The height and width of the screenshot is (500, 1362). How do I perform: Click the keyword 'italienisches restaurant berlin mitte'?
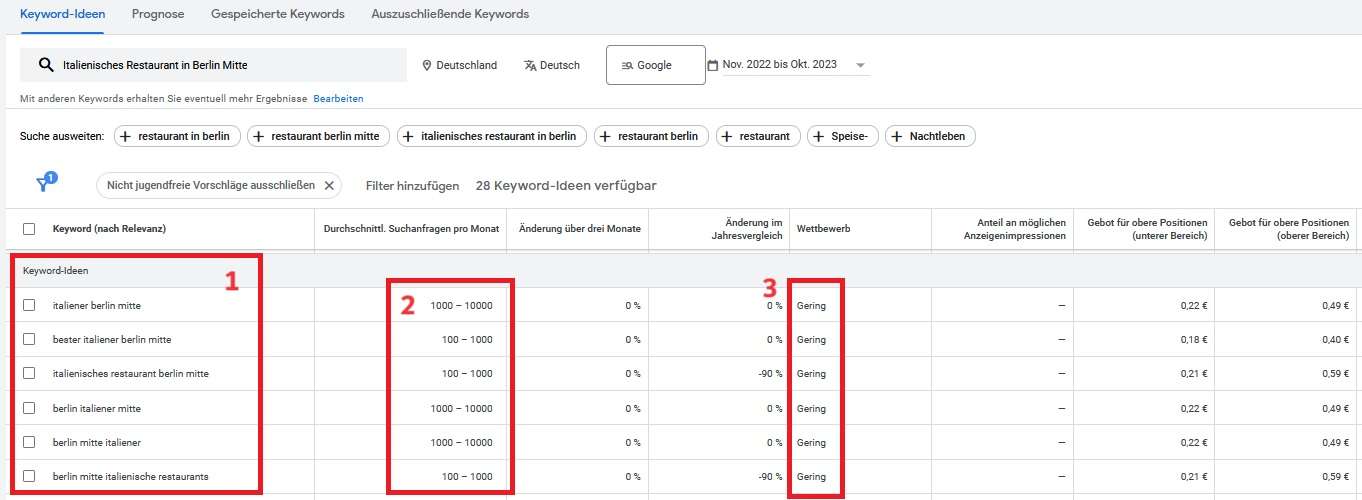tap(131, 373)
